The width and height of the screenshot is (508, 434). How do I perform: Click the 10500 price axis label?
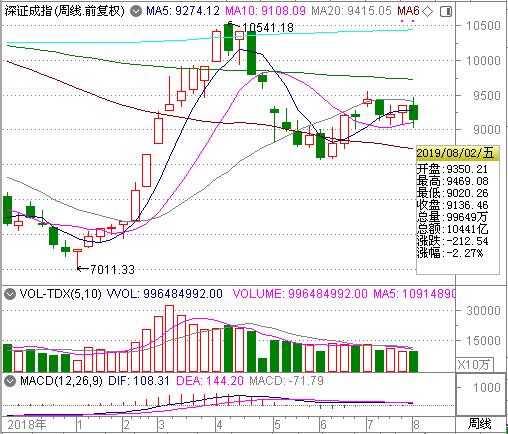click(483, 26)
